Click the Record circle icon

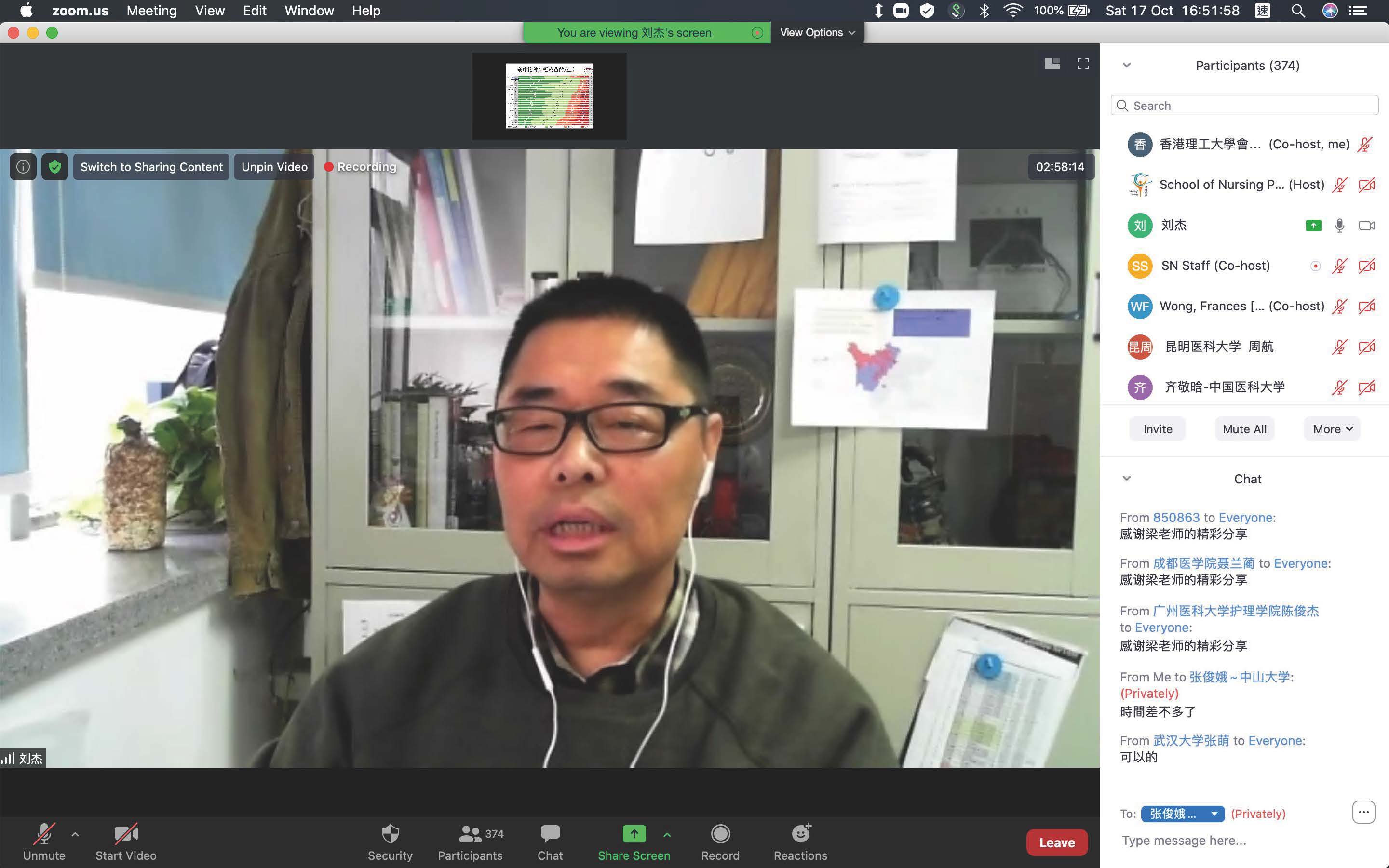pyautogui.click(x=720, y=834)
